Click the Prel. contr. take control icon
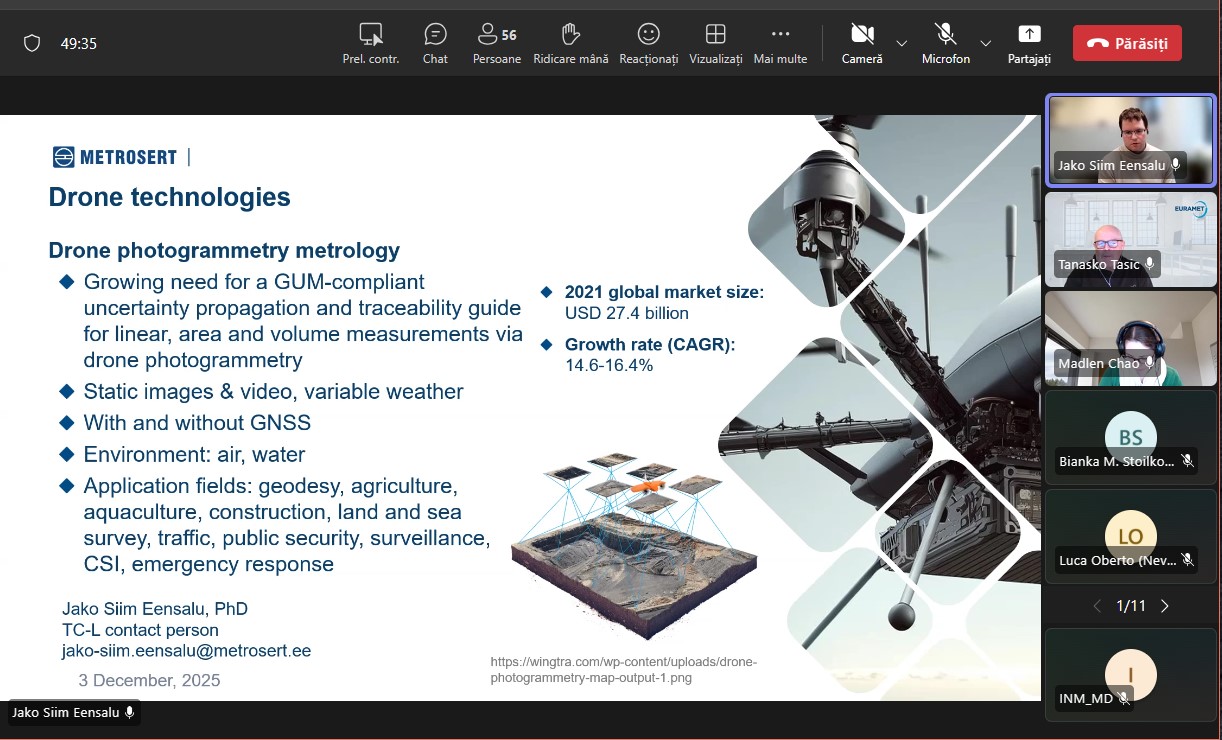The image size is (1222, 740). point(371,43)
